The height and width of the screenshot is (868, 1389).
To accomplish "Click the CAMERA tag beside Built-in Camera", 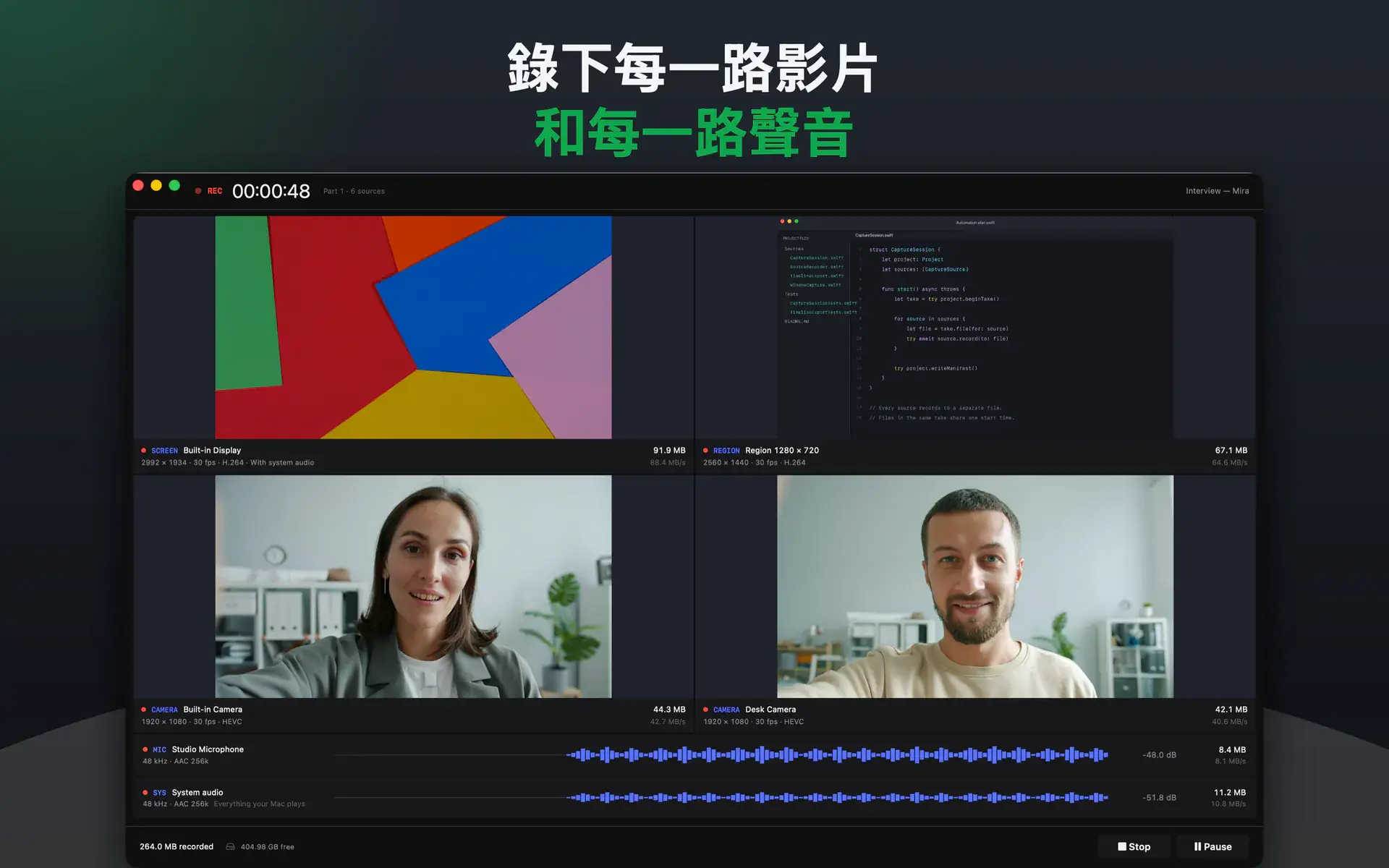I will (164, 710).
